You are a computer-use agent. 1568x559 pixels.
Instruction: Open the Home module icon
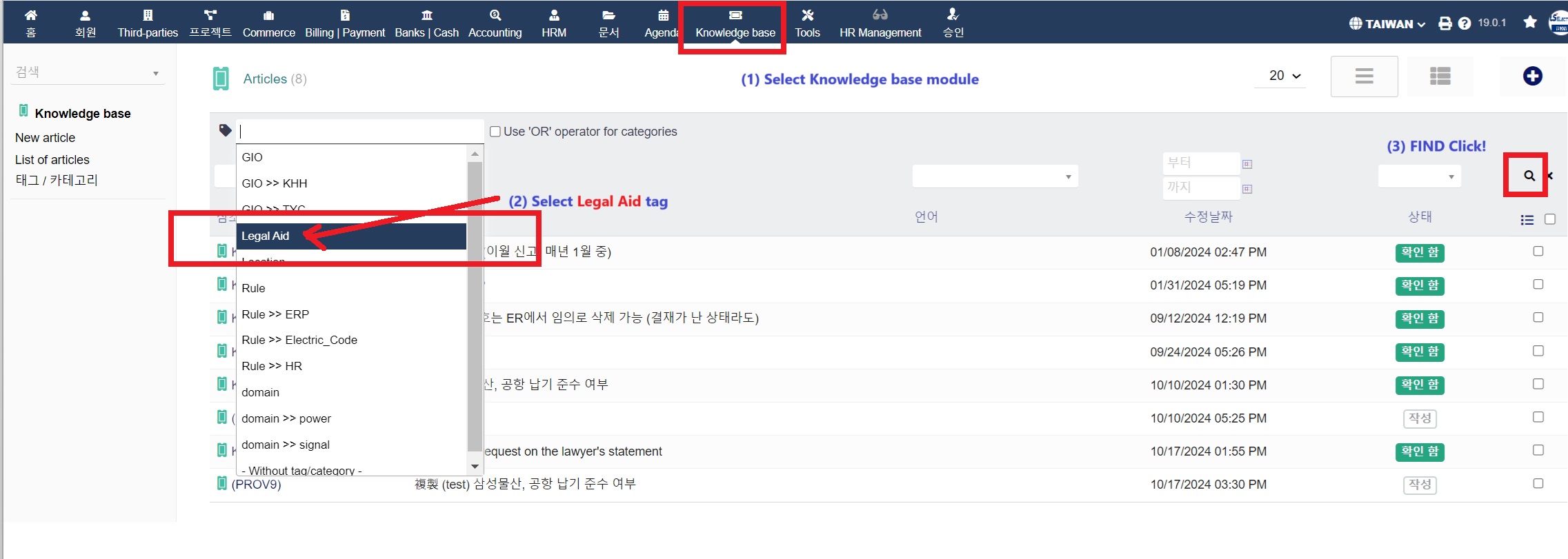click(30, 22)
